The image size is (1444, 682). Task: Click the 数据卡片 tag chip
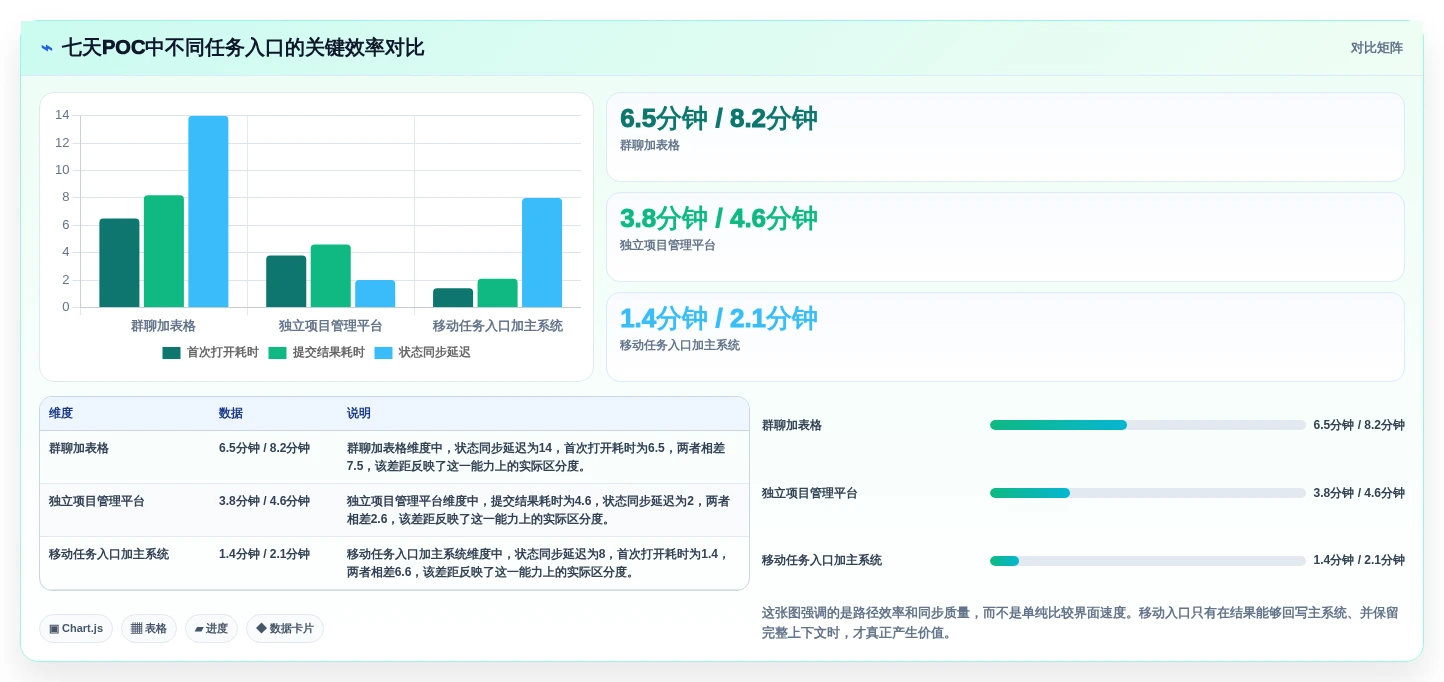click(285, 629)
